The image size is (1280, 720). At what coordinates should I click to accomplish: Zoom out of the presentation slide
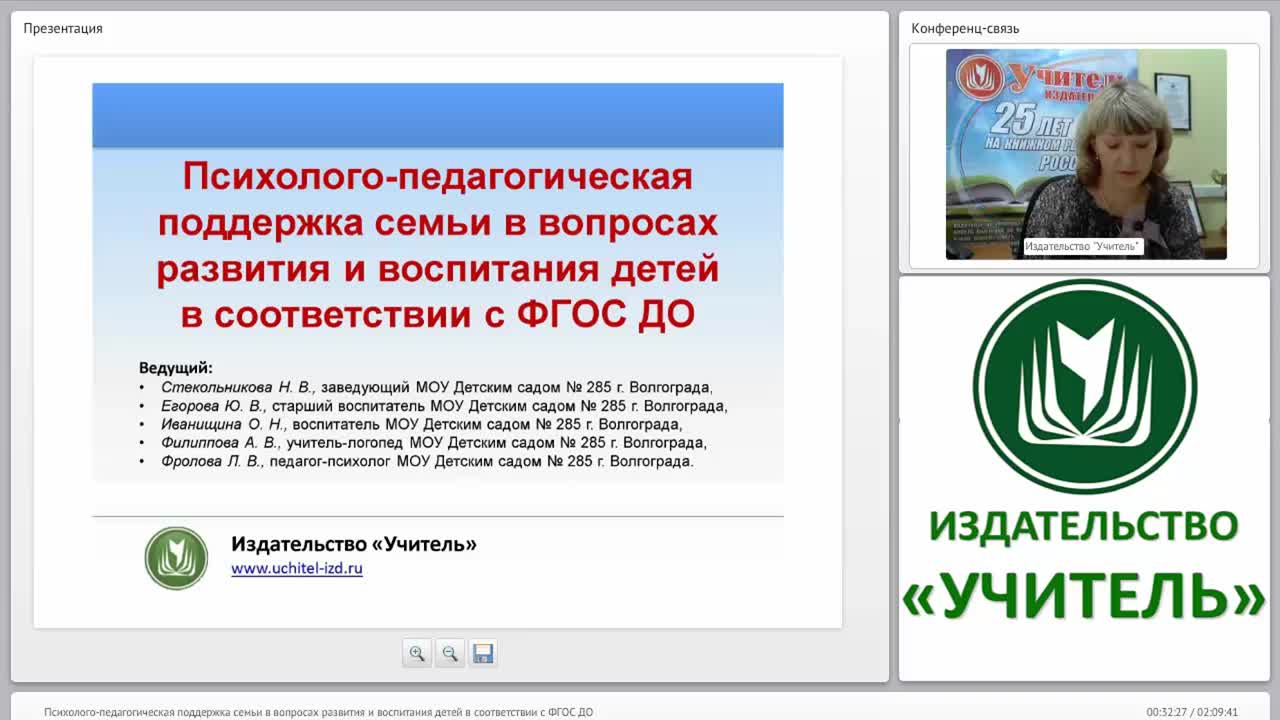(450, 653)
